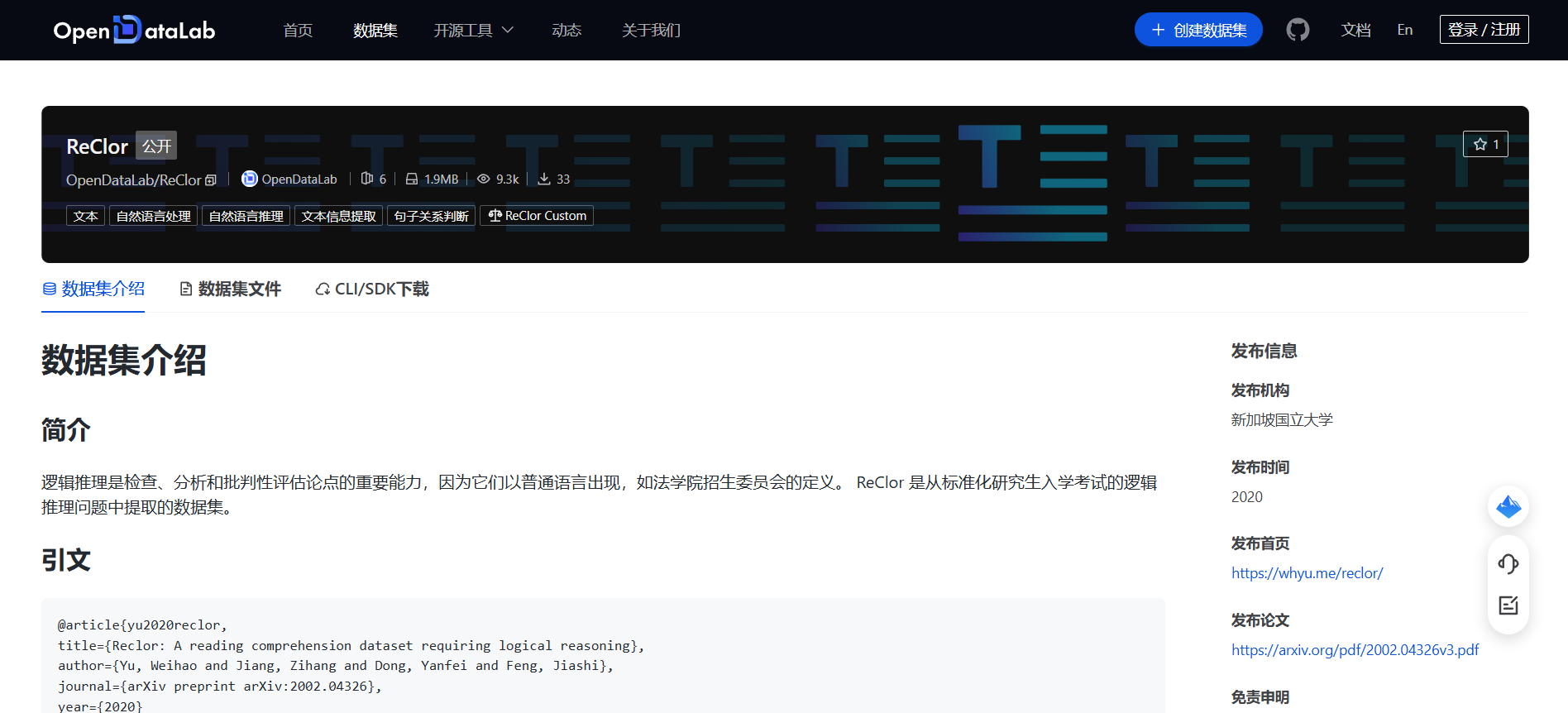Image resolution: width=1568 pixels, height=713 pixels.
Task: Open the 动态 navigation item
Action: [566, 30]
